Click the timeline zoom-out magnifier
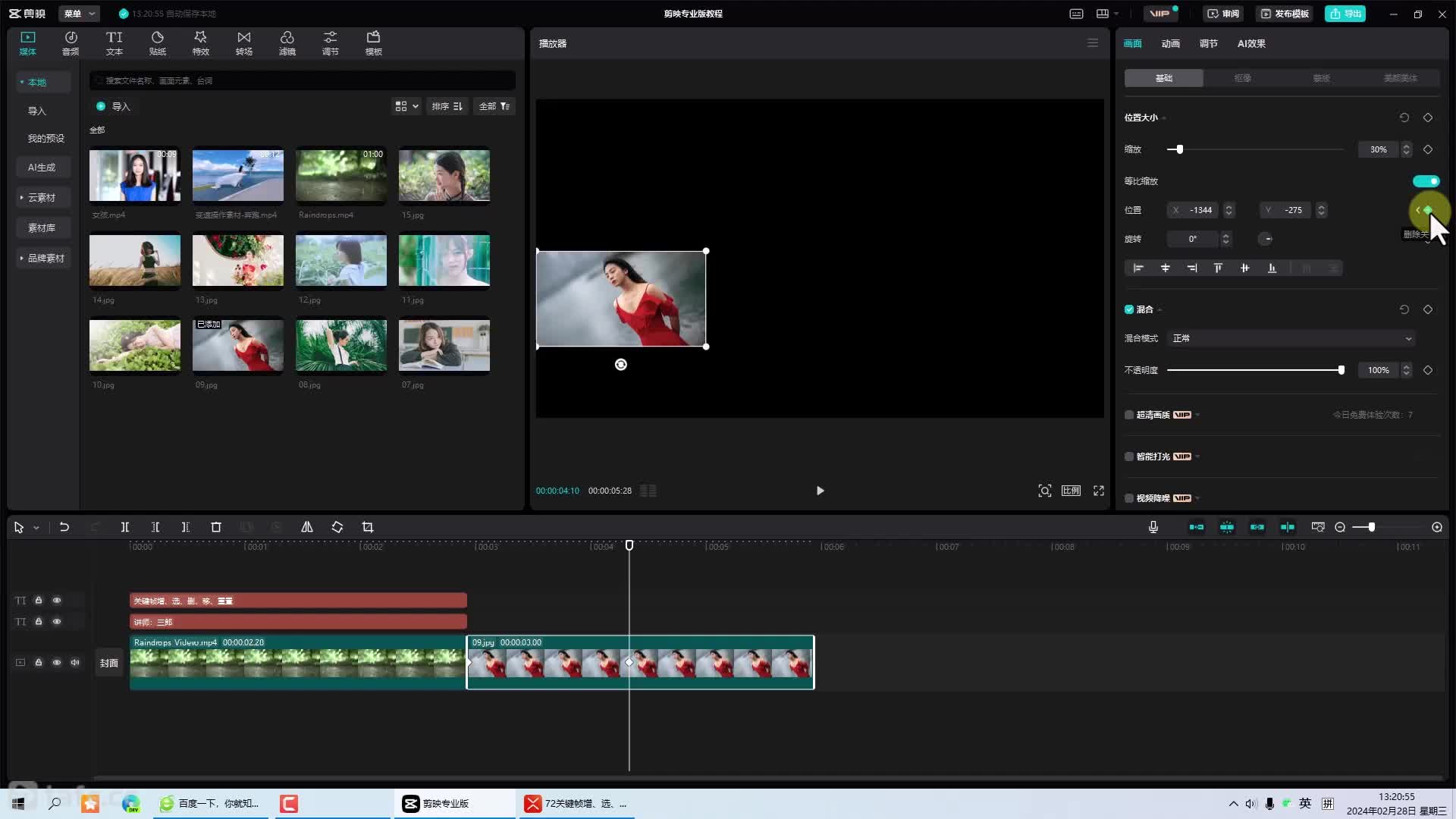Viewport: 1456px width, 819px height. tap(1340, 527)
